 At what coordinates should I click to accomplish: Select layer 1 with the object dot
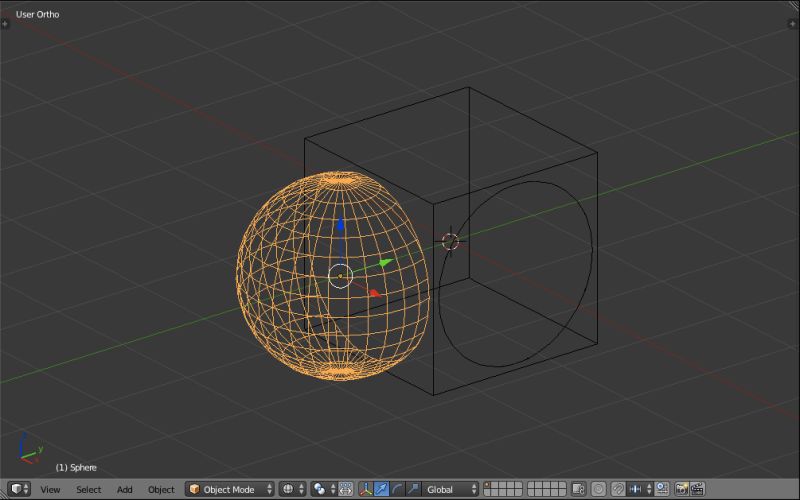click(487, 485)
